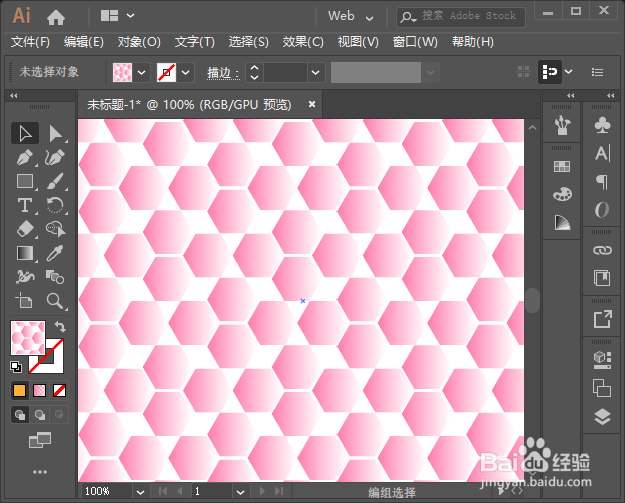Image resolution: width=625 pixels, height=503 pixels.
Task: Select the Shape Builder tool
Action: pyautogui.click(x=55, y=229)
